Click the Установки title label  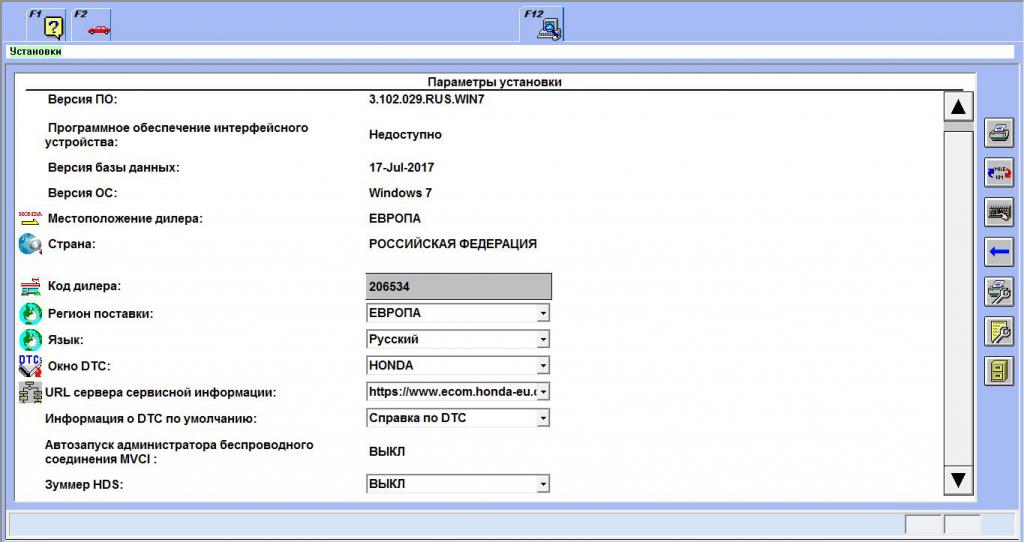coord(35,52)
